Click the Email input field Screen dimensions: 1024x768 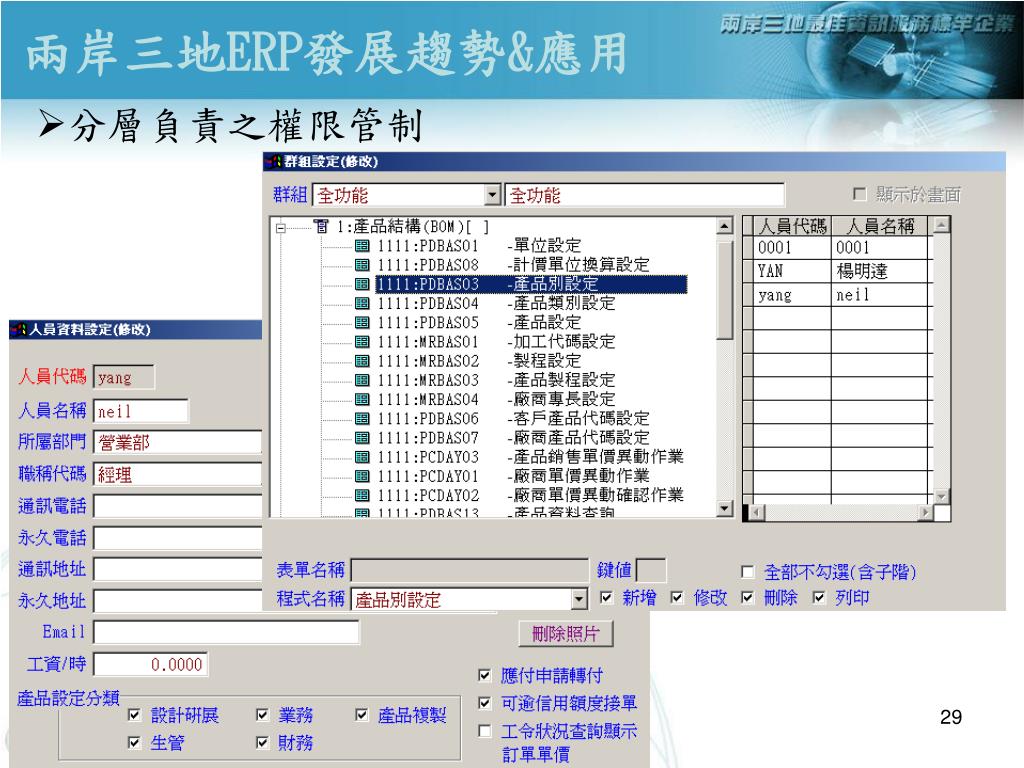[x=226, y=632]
